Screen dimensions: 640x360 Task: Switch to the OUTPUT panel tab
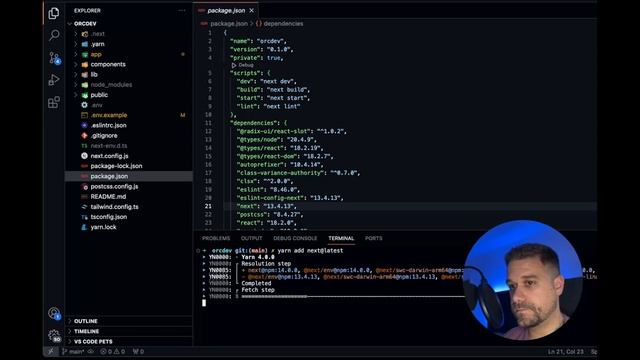(x=251, y=238)
